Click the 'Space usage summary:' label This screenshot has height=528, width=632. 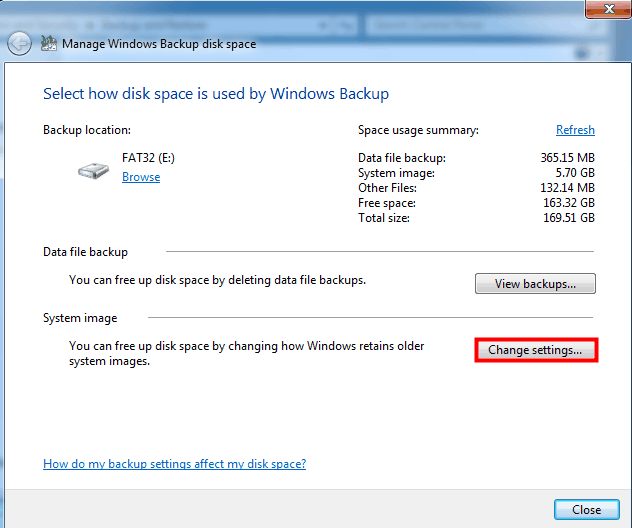coord(418,130)
